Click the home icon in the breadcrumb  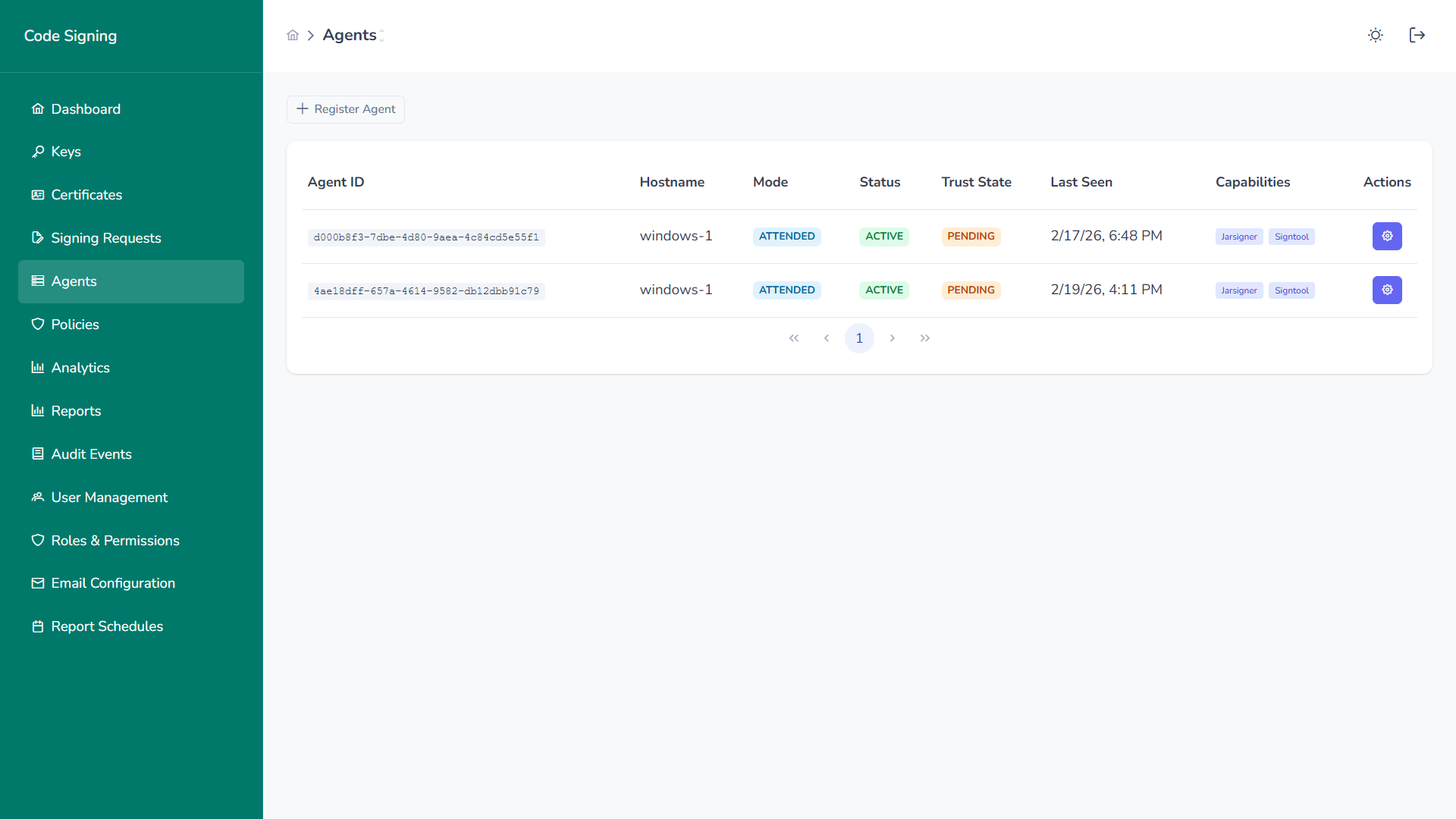[293, 36]
